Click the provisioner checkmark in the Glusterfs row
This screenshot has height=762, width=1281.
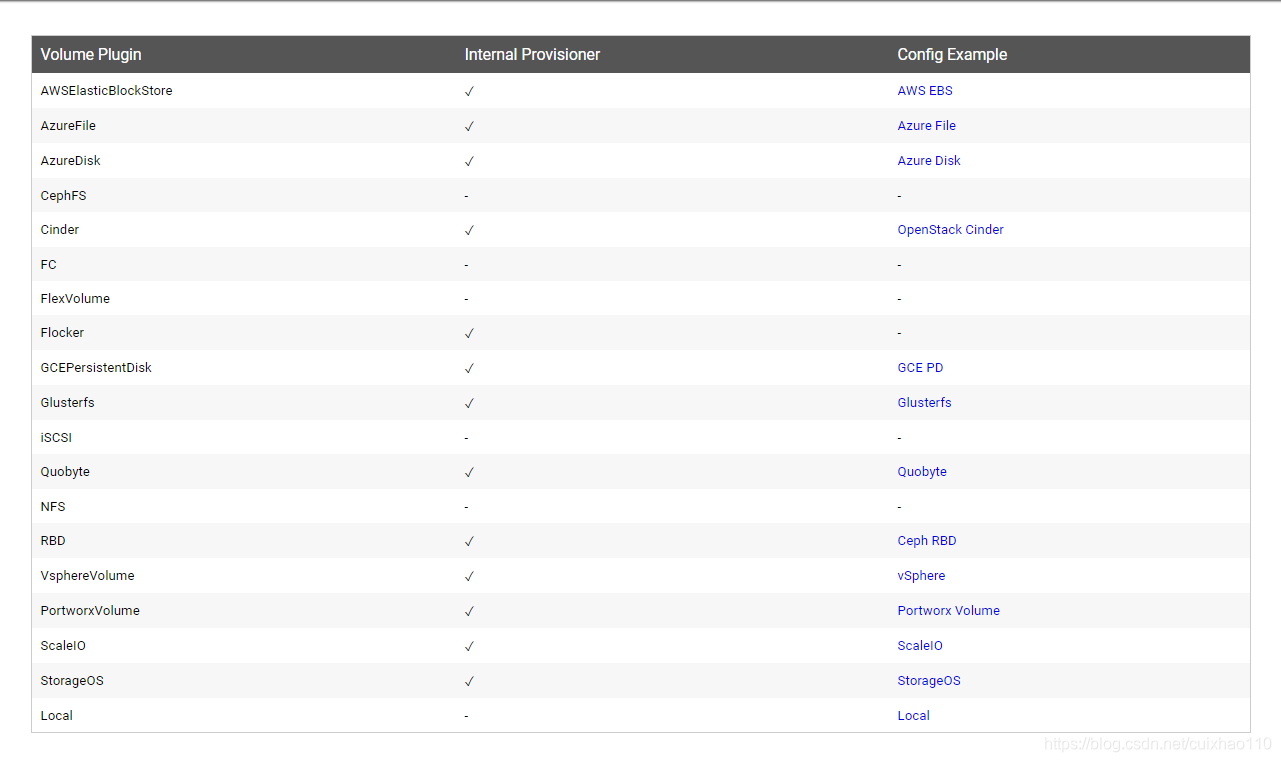469,403
